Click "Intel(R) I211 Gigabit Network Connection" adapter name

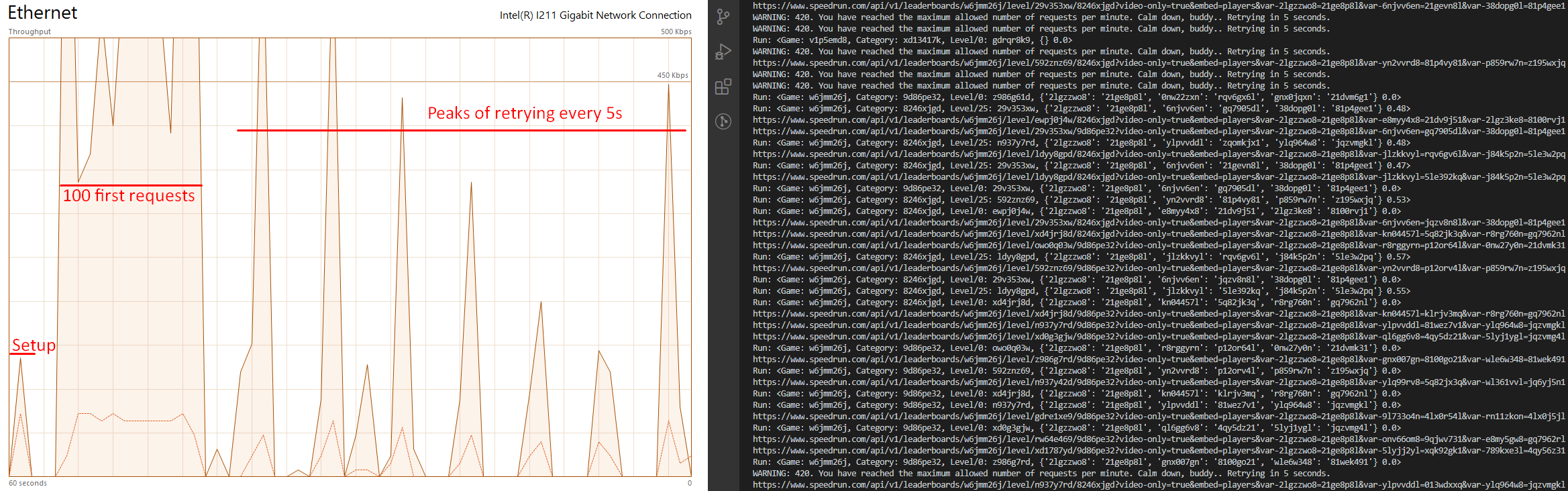(x=595, y=15)
